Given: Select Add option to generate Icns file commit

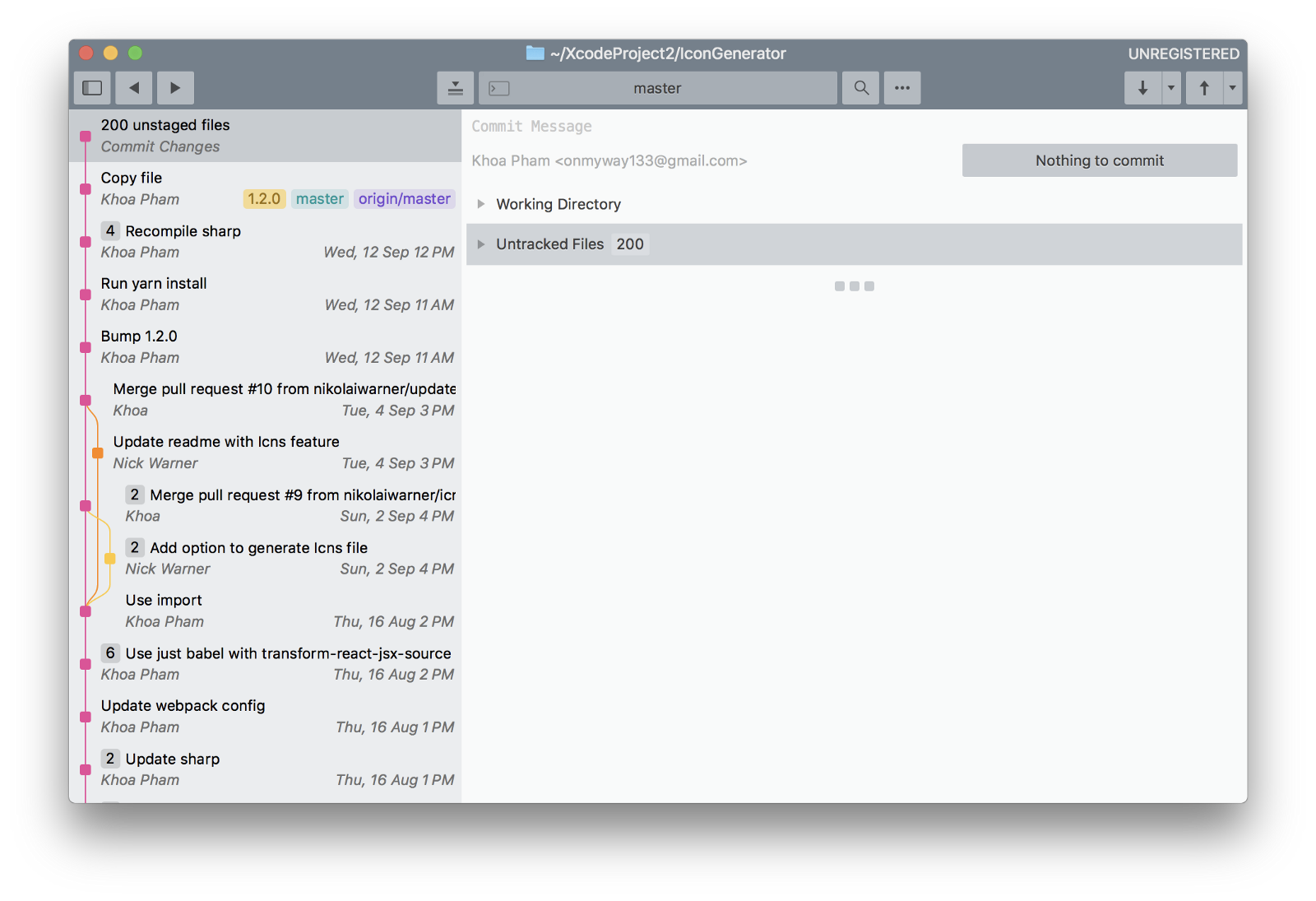Looking at the screenshot, I should [266, 558].
